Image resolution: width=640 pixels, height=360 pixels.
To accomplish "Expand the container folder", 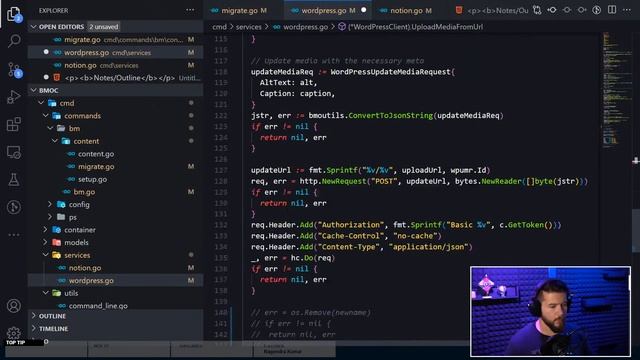I will click(45, 230).
